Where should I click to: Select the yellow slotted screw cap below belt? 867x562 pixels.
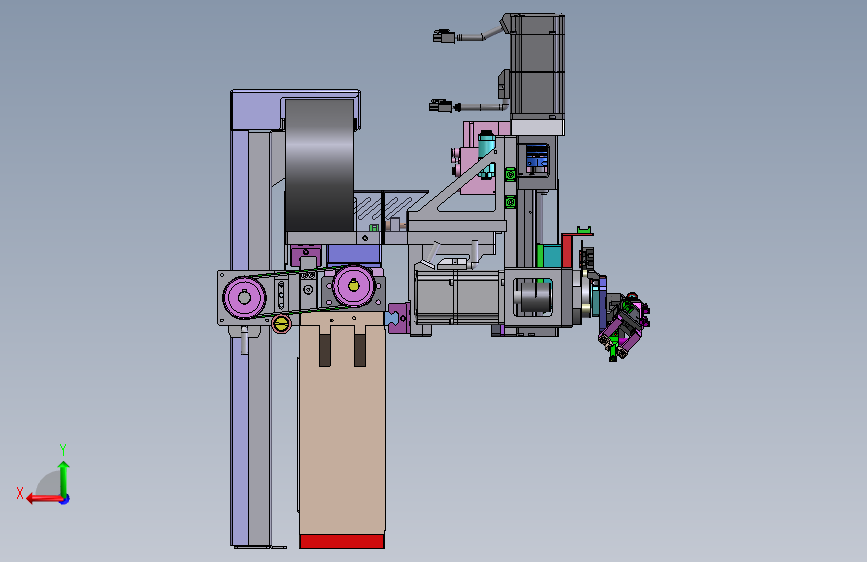pyautogui.click(x=281, y=324)
